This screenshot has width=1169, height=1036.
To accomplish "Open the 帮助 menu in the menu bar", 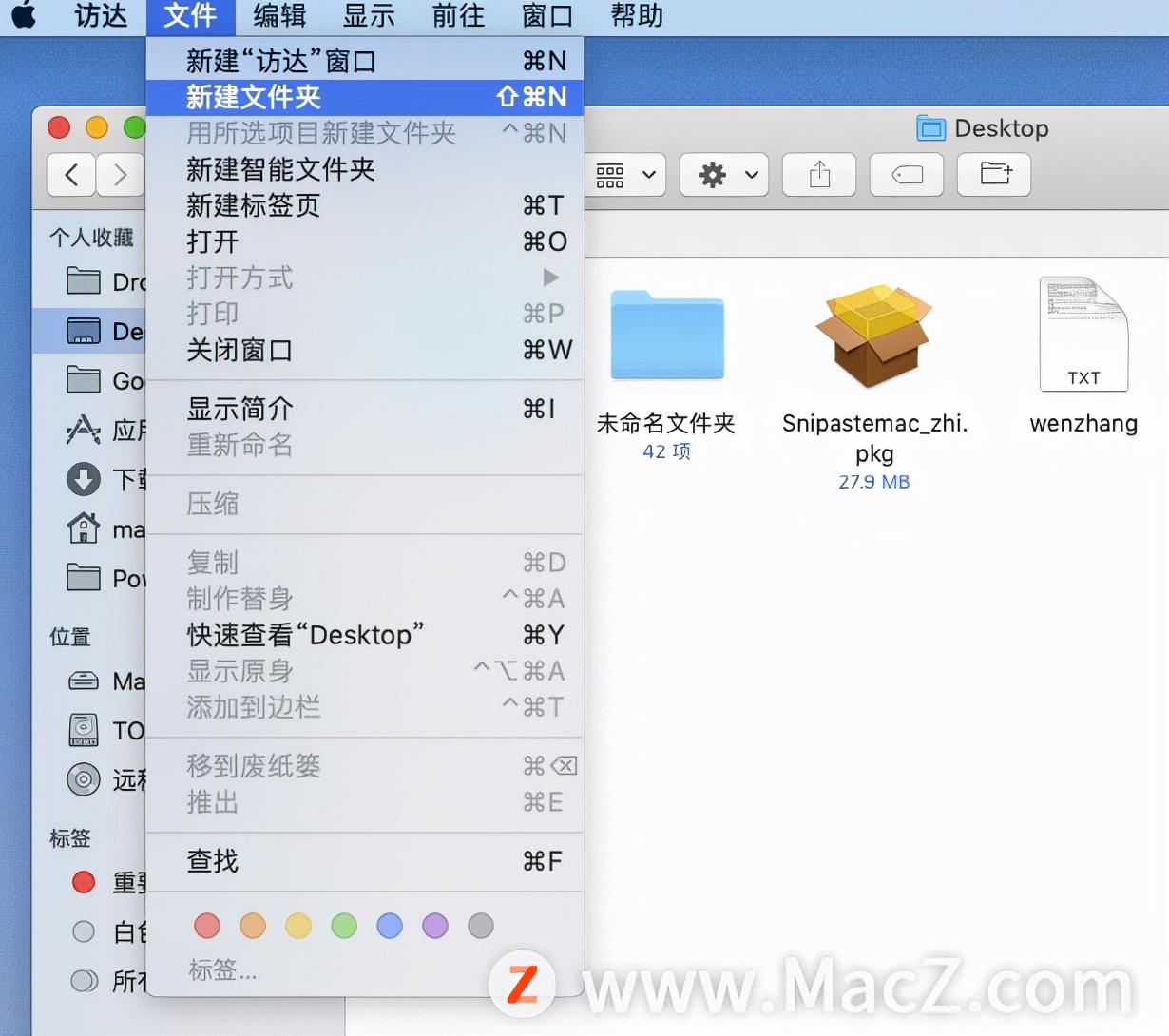I will (635, 15).
